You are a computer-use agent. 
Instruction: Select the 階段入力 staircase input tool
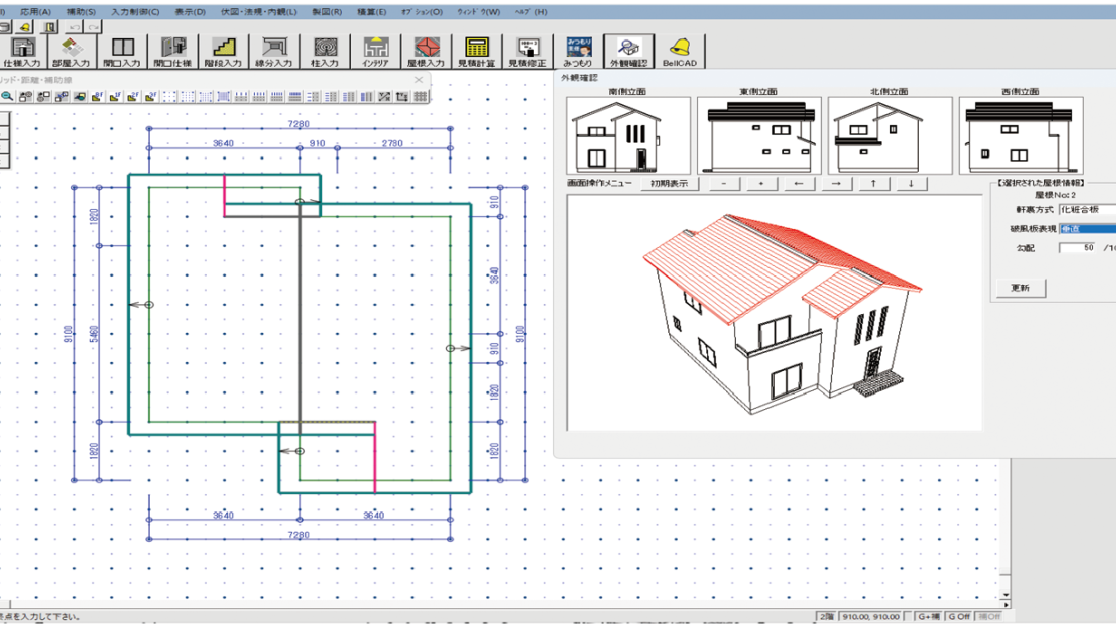click(x=222, y=51)
